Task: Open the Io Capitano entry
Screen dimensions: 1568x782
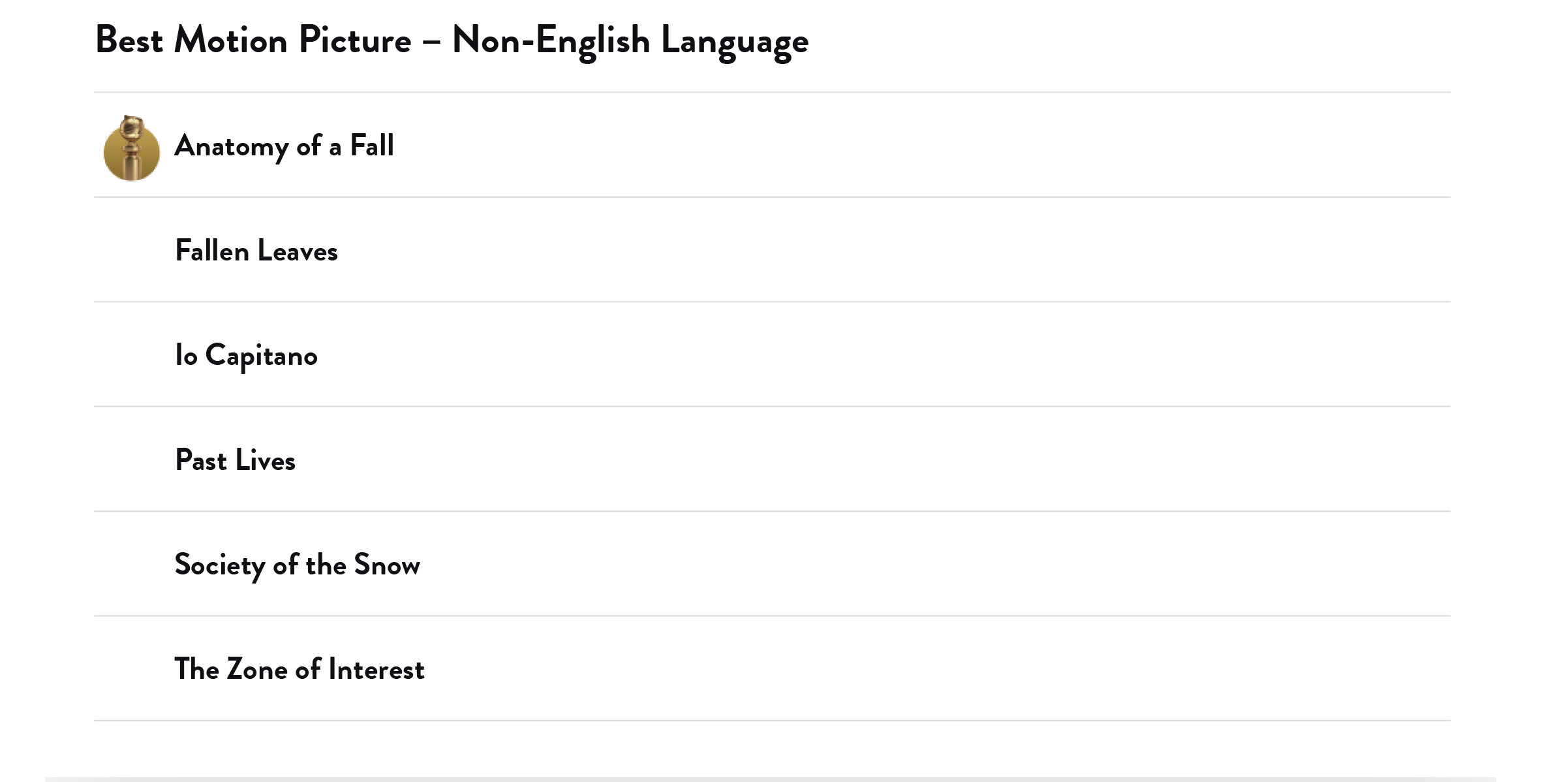Action: pyautogui.click(x=246, y=356)
